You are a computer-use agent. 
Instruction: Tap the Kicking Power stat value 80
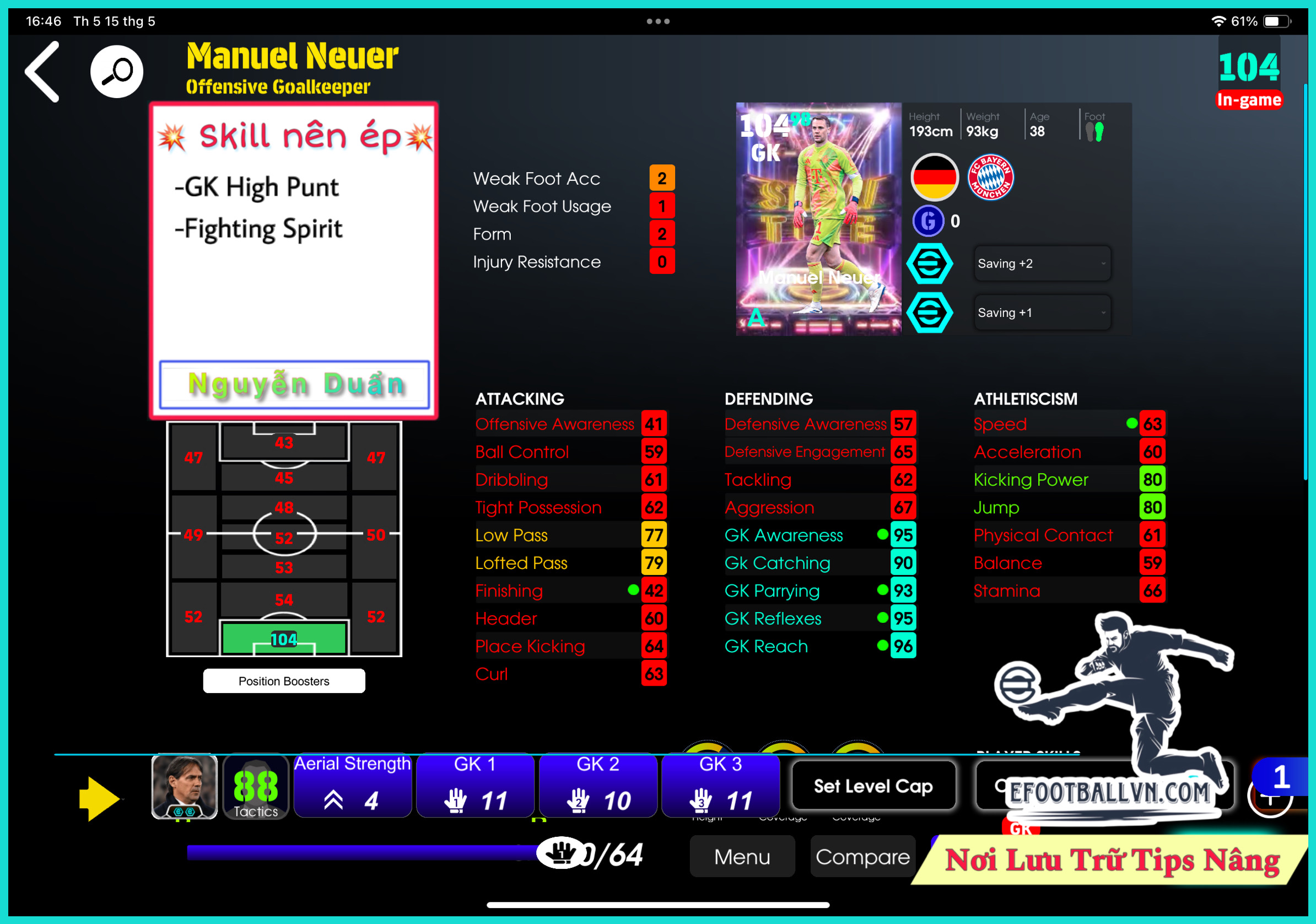(x=1153, y=480)
